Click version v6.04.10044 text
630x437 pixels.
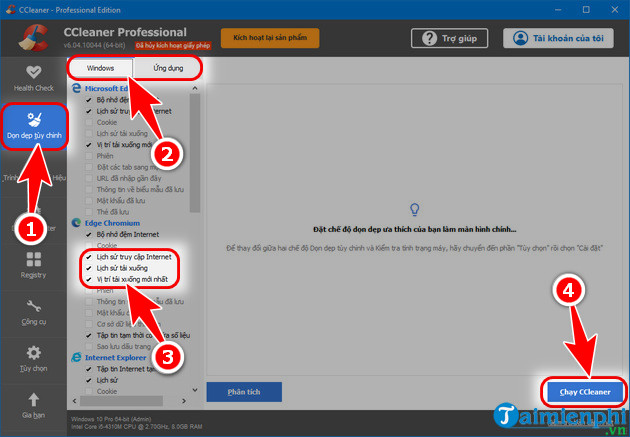tap(94, 45)
